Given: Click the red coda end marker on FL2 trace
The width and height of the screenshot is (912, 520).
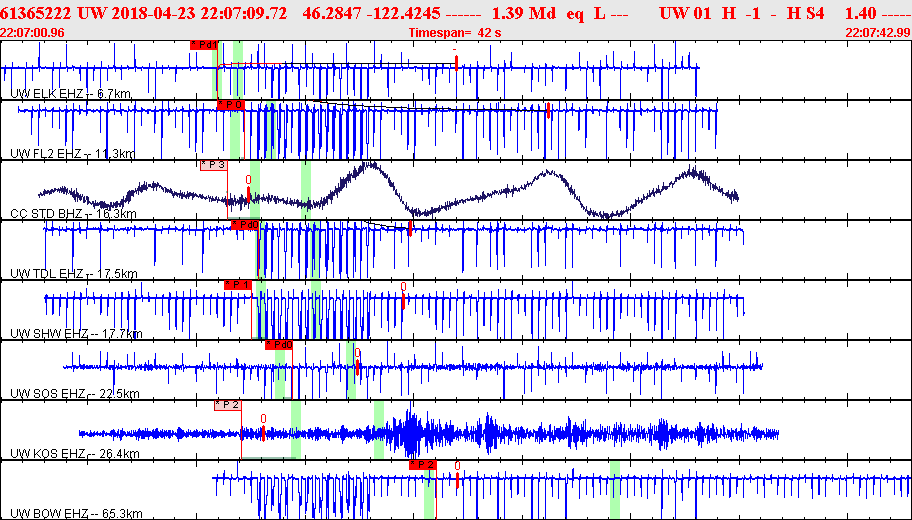Looking at the screenshot, I should [x=548, y=111].
